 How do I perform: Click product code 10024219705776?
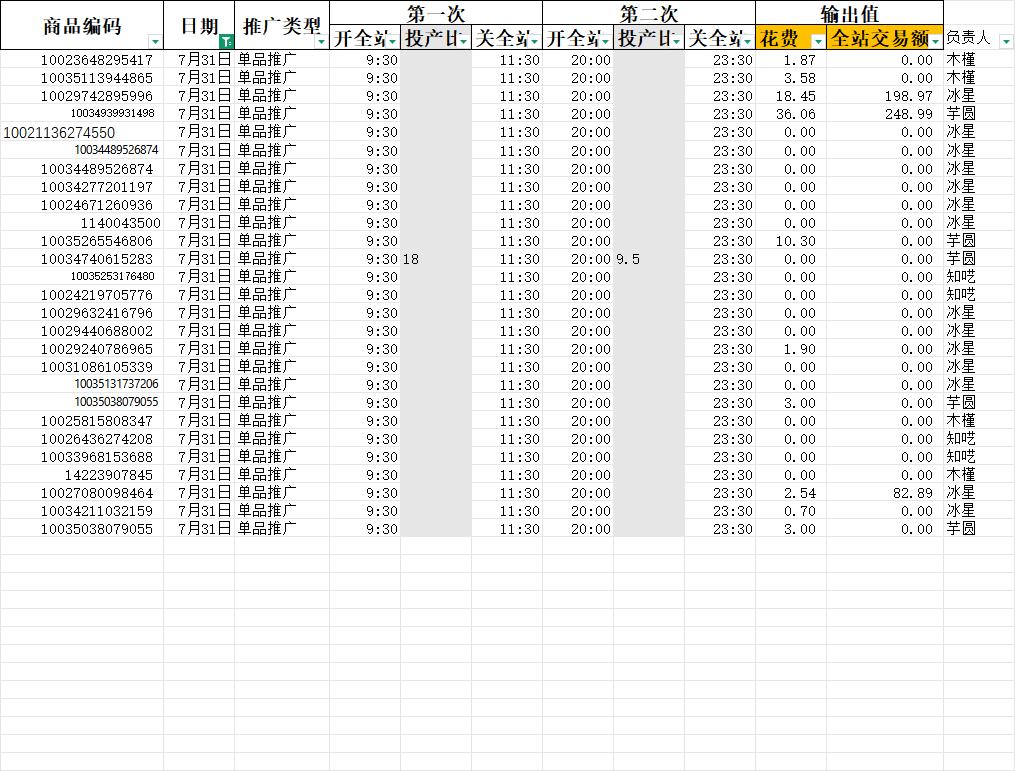click(x=96, y=295)
